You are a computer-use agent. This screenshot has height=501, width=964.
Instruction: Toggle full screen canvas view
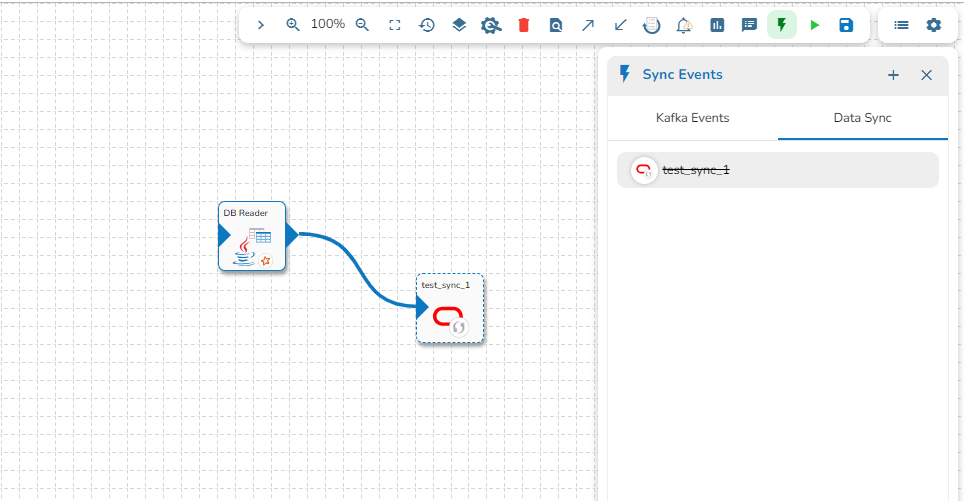pyautogui.click(x=395, y=25)
